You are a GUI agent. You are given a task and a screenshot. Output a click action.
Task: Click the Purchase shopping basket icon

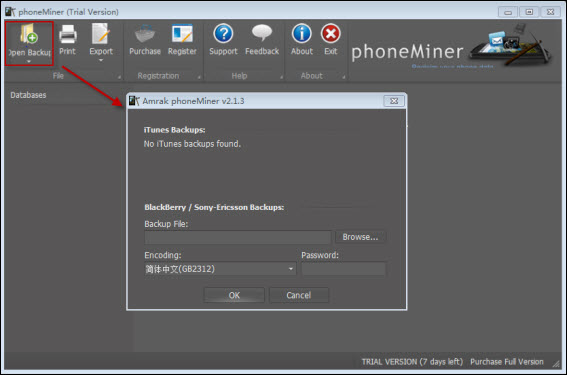coord(145,34)
